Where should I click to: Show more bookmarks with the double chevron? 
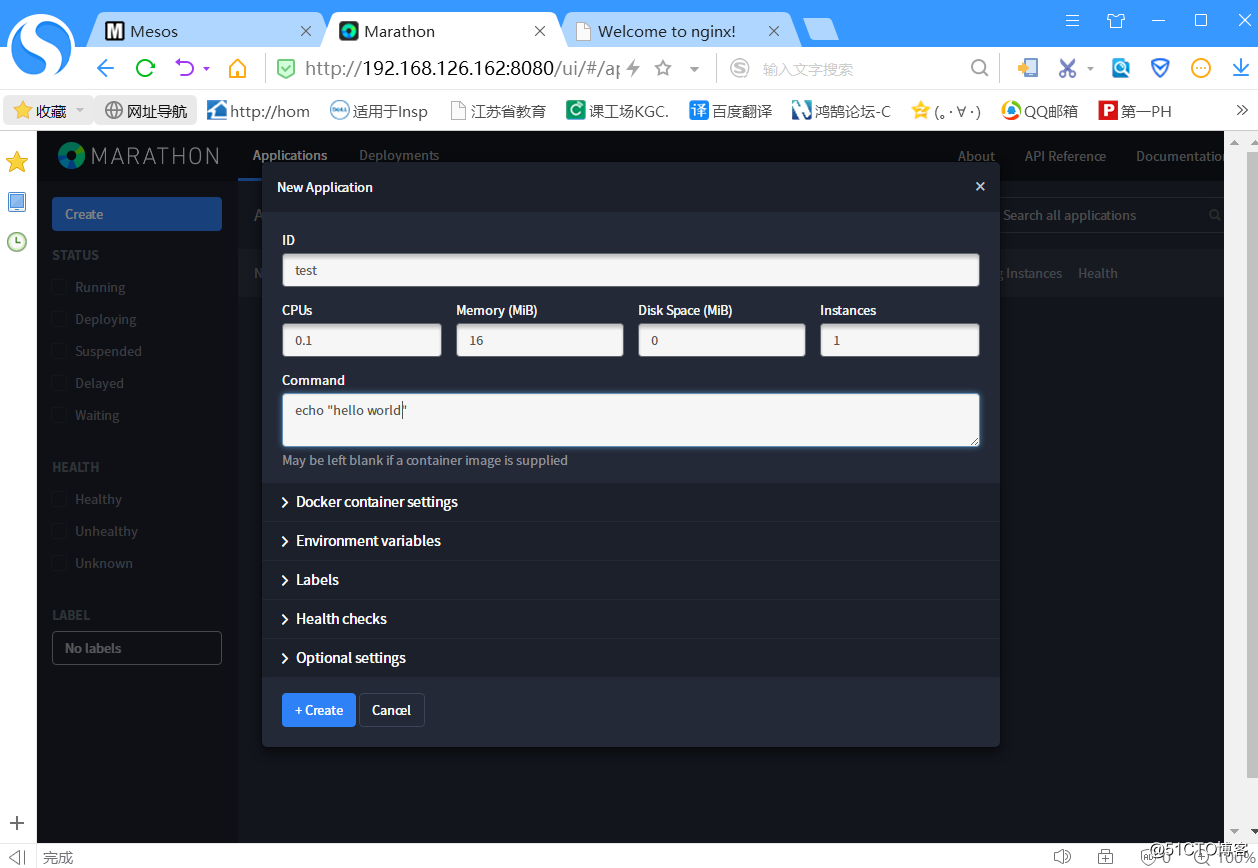coord(1242,110)
